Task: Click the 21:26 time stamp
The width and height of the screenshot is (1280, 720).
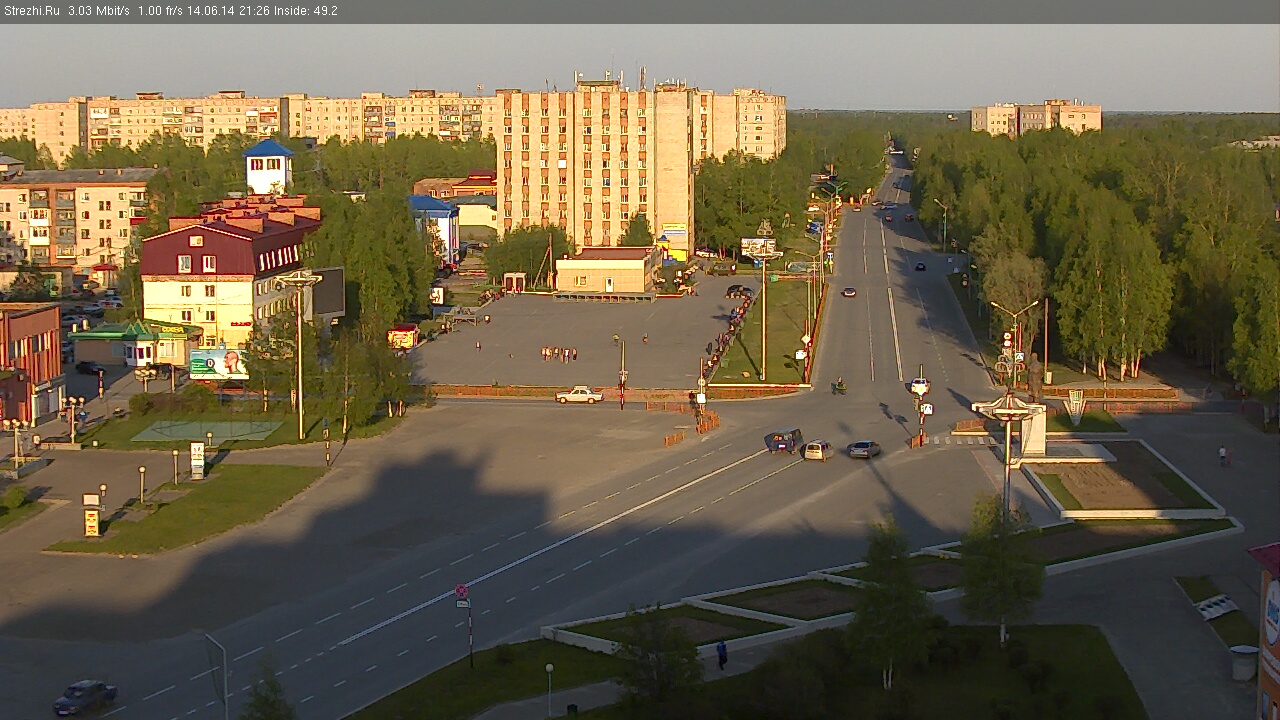Action: (255, 11)
